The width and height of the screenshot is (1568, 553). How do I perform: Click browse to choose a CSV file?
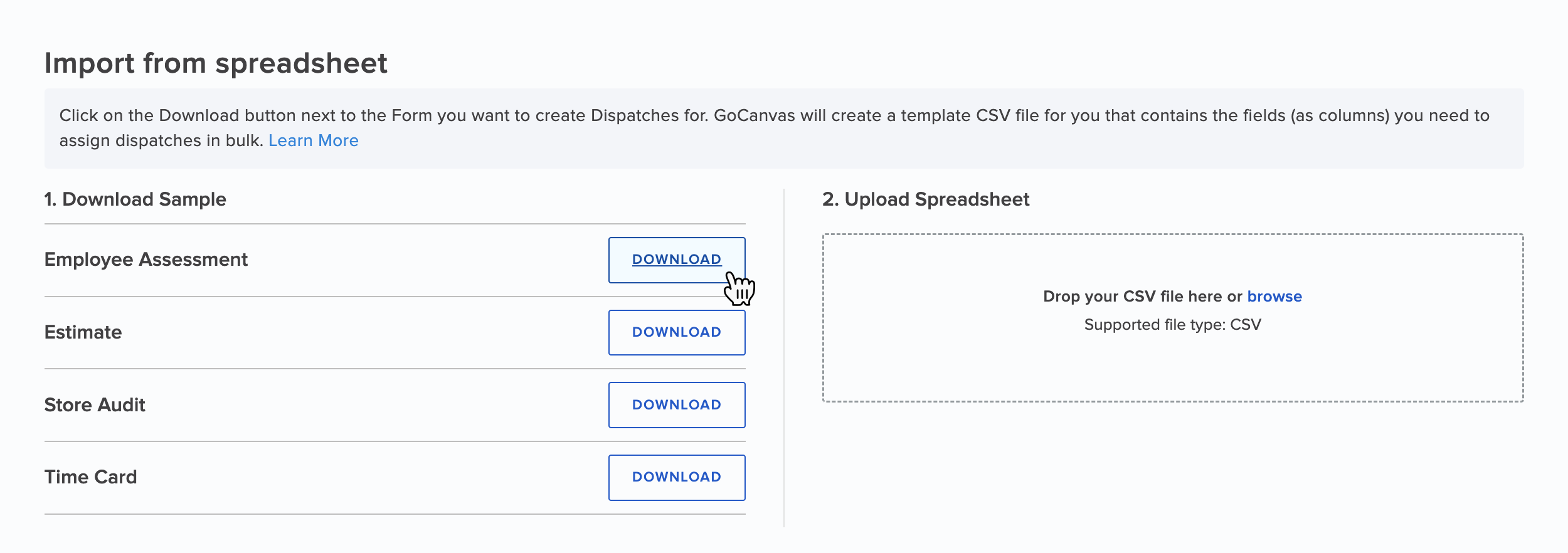click(x=1274, y=296)
